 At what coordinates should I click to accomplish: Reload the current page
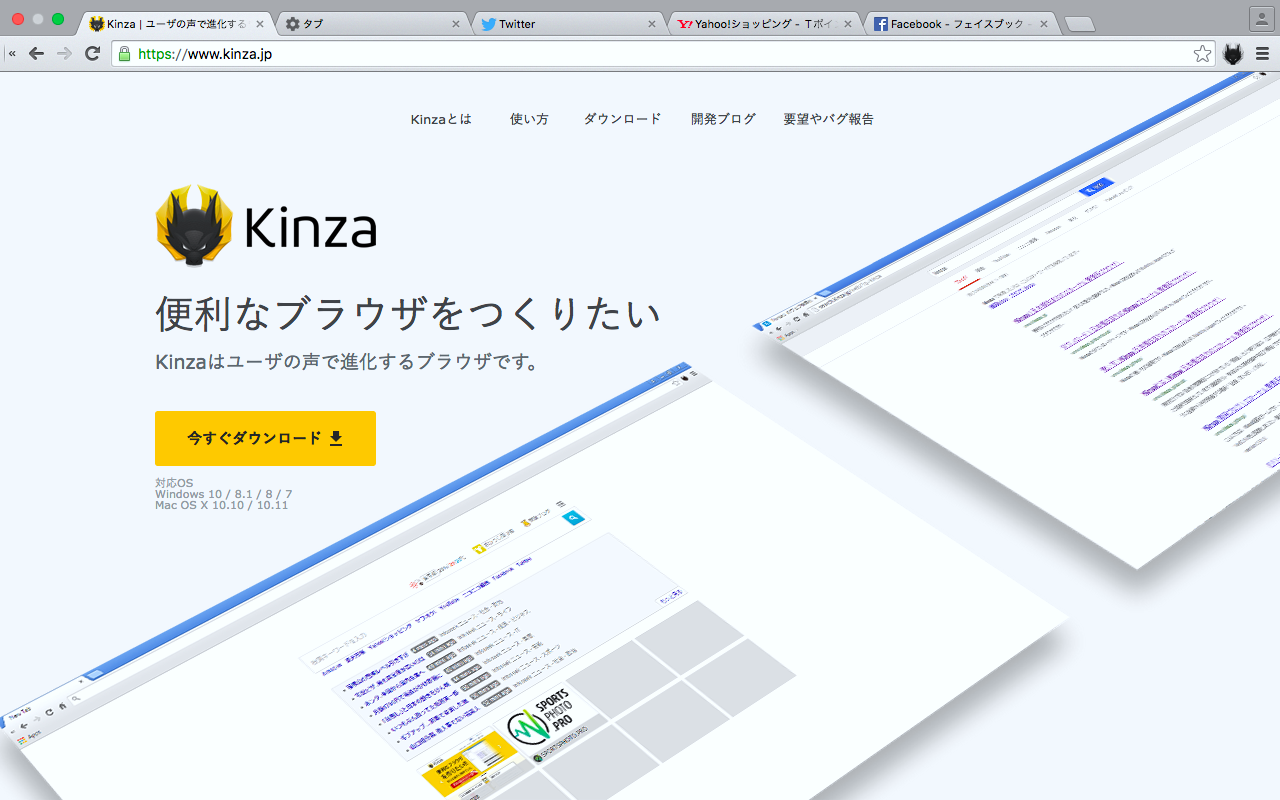[x=92, y=54]
